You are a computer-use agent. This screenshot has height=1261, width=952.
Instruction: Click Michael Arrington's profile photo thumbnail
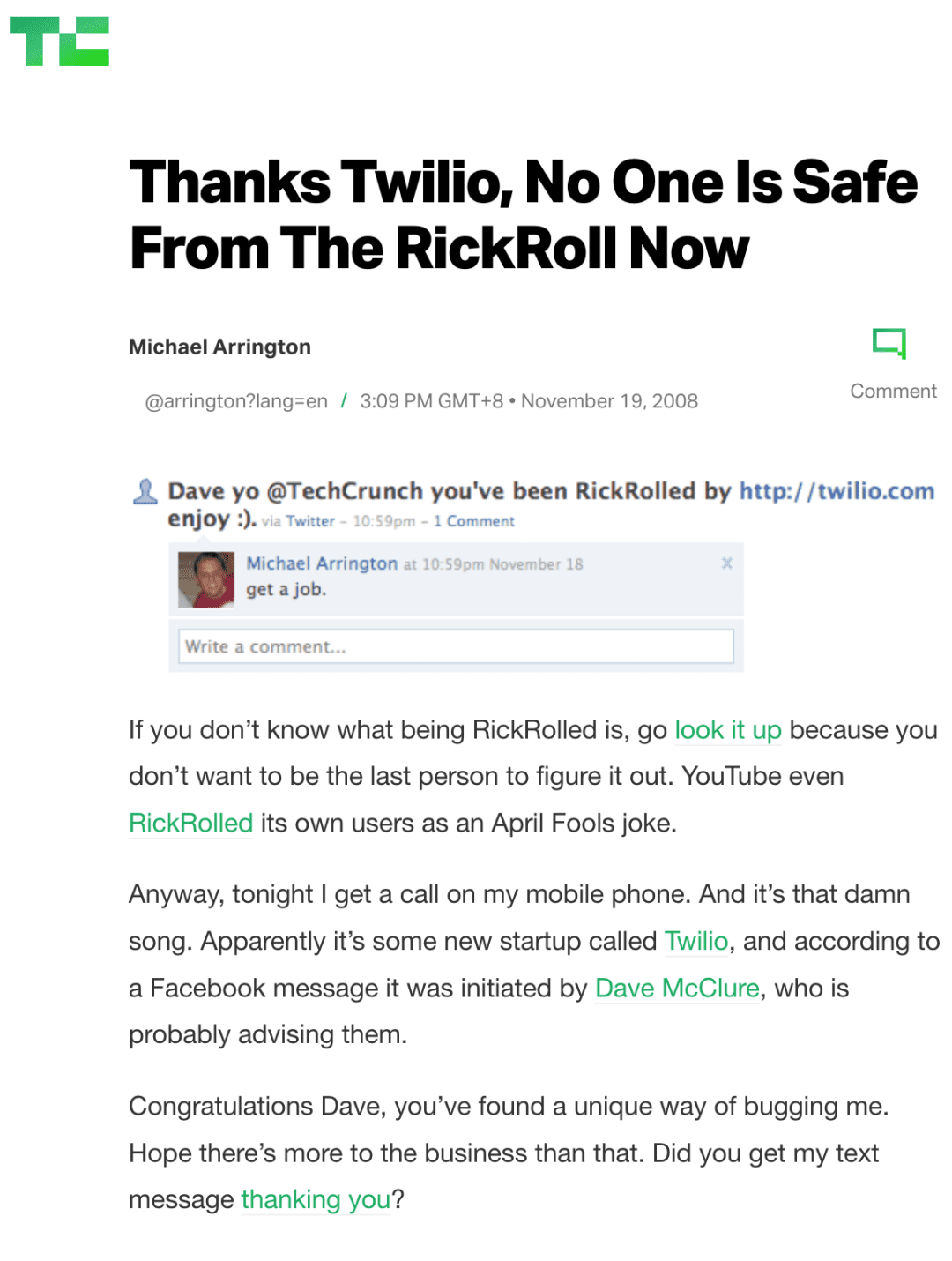206,579
